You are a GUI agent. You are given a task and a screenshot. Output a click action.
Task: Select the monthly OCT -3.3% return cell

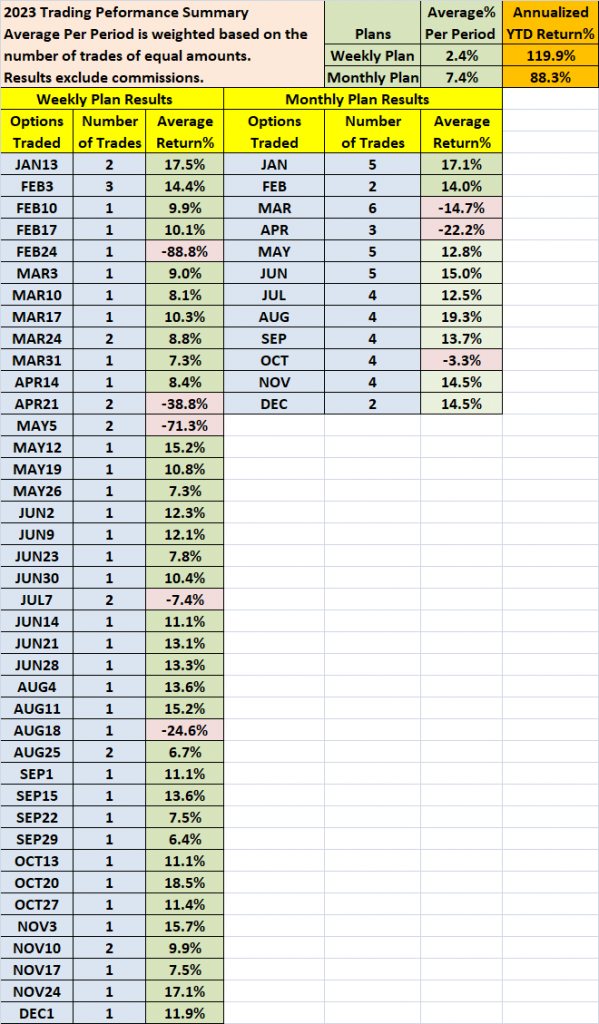[x=461, y=360]
